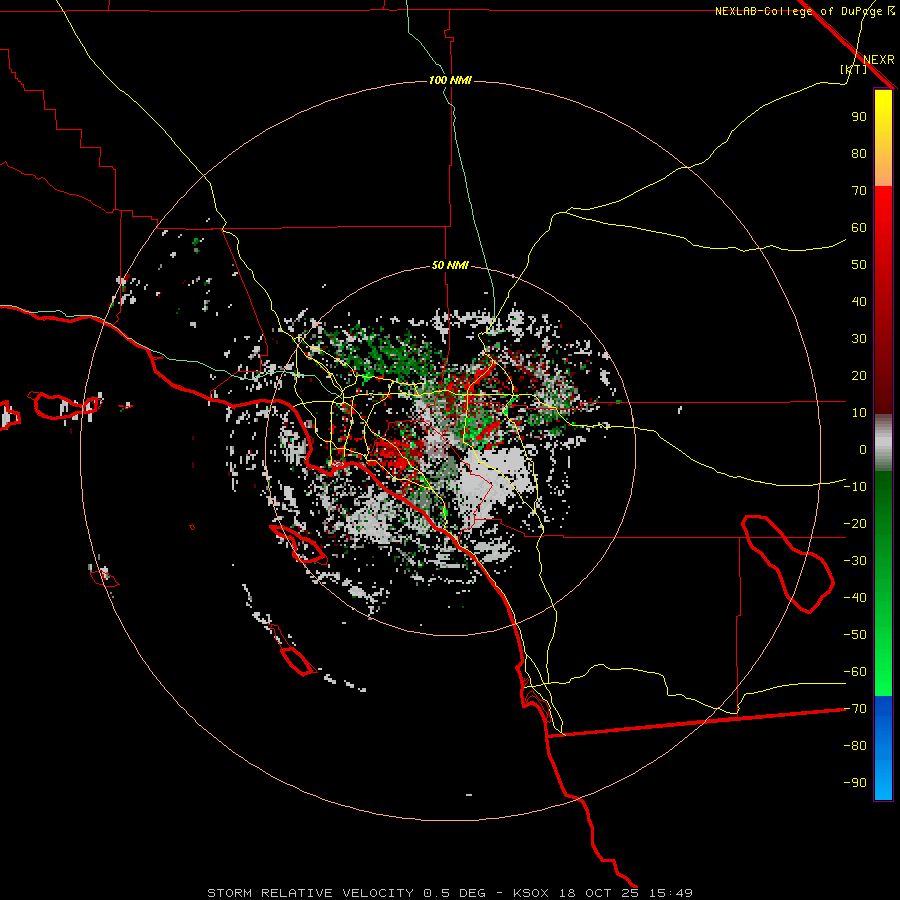Select the positive 20 scale value
This screenshot has height=900, width=900.
coord(859,376)
